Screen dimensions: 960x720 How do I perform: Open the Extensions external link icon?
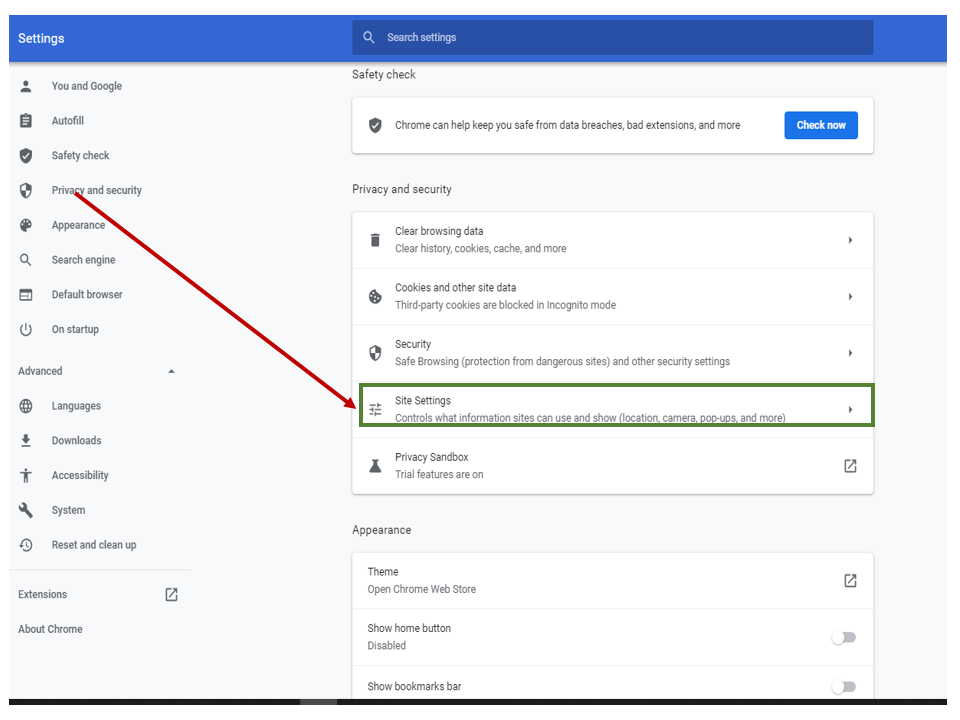171,594
